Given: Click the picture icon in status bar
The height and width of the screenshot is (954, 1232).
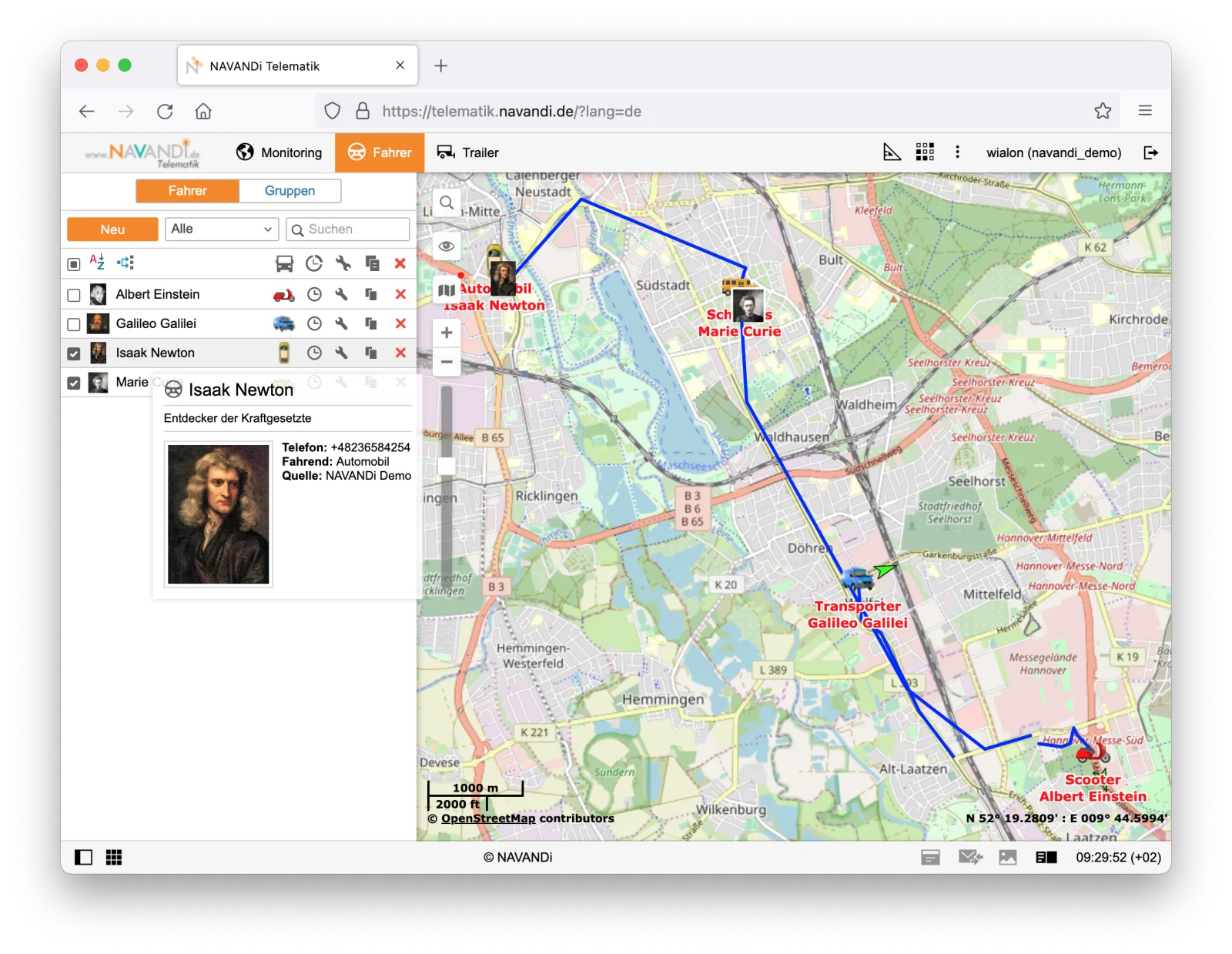Looking at the screenshot, I should [1008, 857].
